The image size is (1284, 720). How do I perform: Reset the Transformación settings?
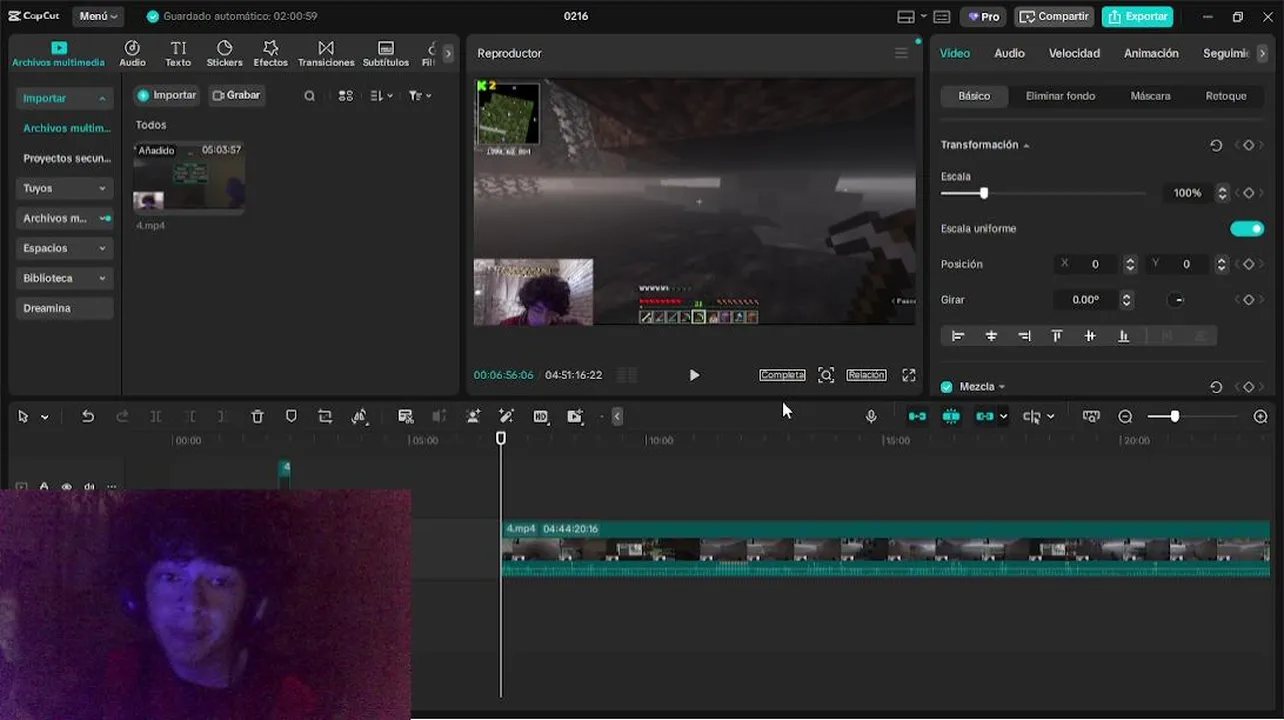point(1216,145)
